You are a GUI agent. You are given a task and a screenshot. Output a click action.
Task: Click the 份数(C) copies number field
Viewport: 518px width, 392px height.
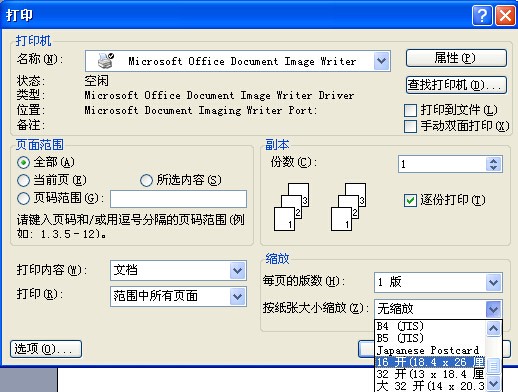(442, 164)
